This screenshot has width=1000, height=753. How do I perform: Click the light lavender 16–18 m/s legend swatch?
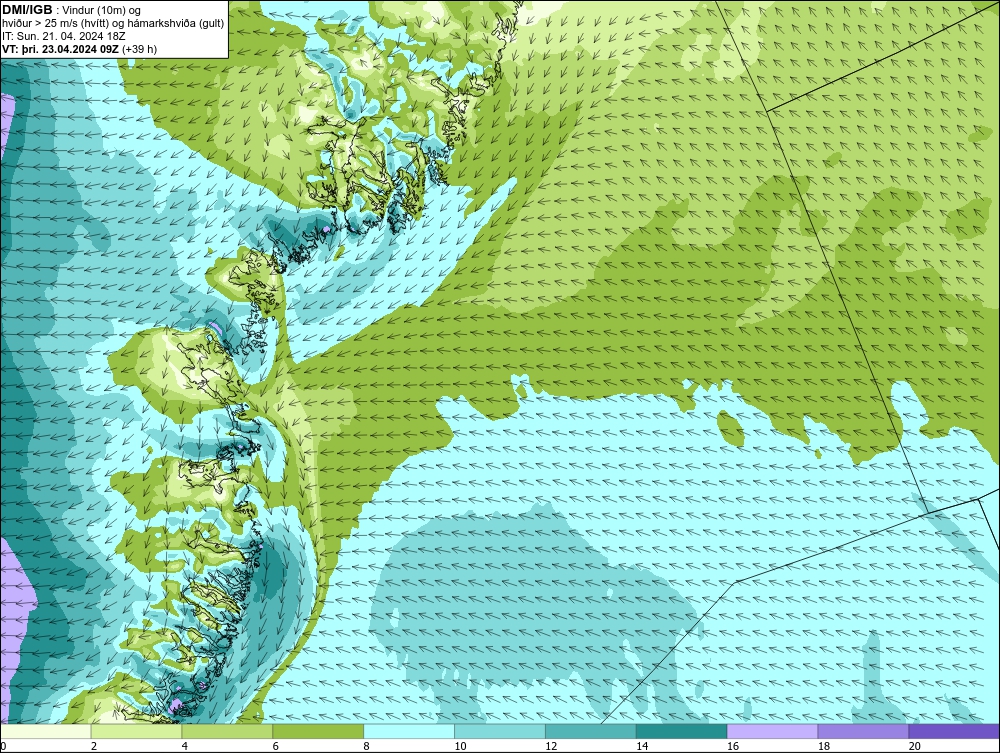coord(772,731)
